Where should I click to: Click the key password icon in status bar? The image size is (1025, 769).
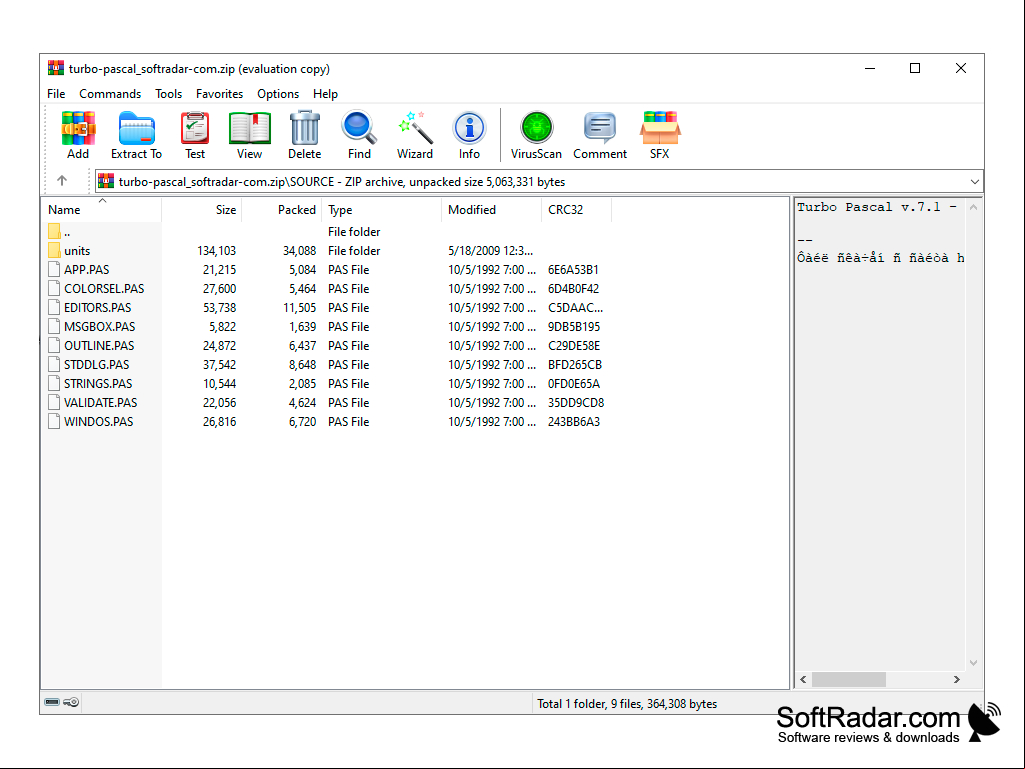(x=71, y=702)
